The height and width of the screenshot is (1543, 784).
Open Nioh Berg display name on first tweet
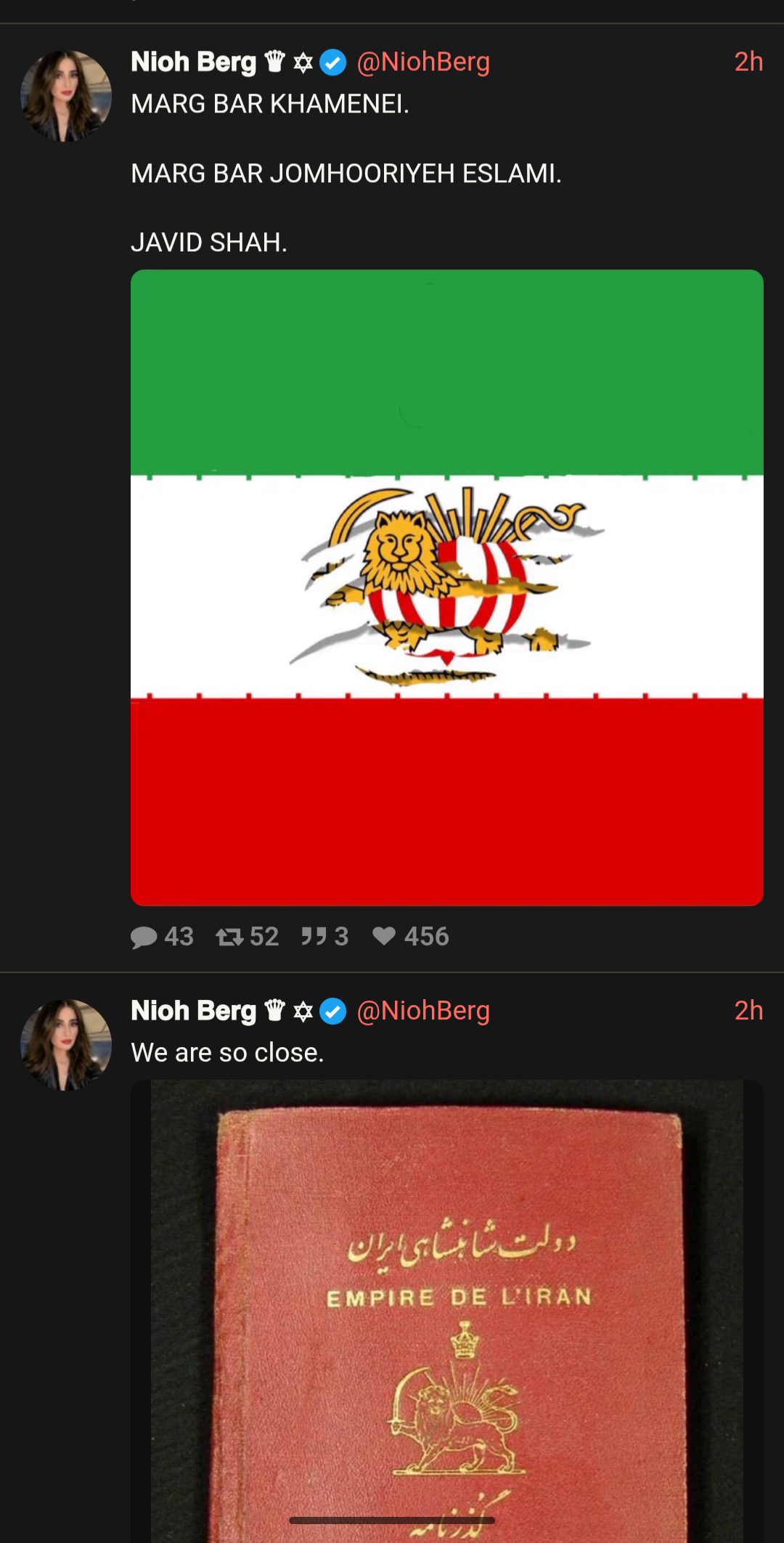[x=193, y=62]
